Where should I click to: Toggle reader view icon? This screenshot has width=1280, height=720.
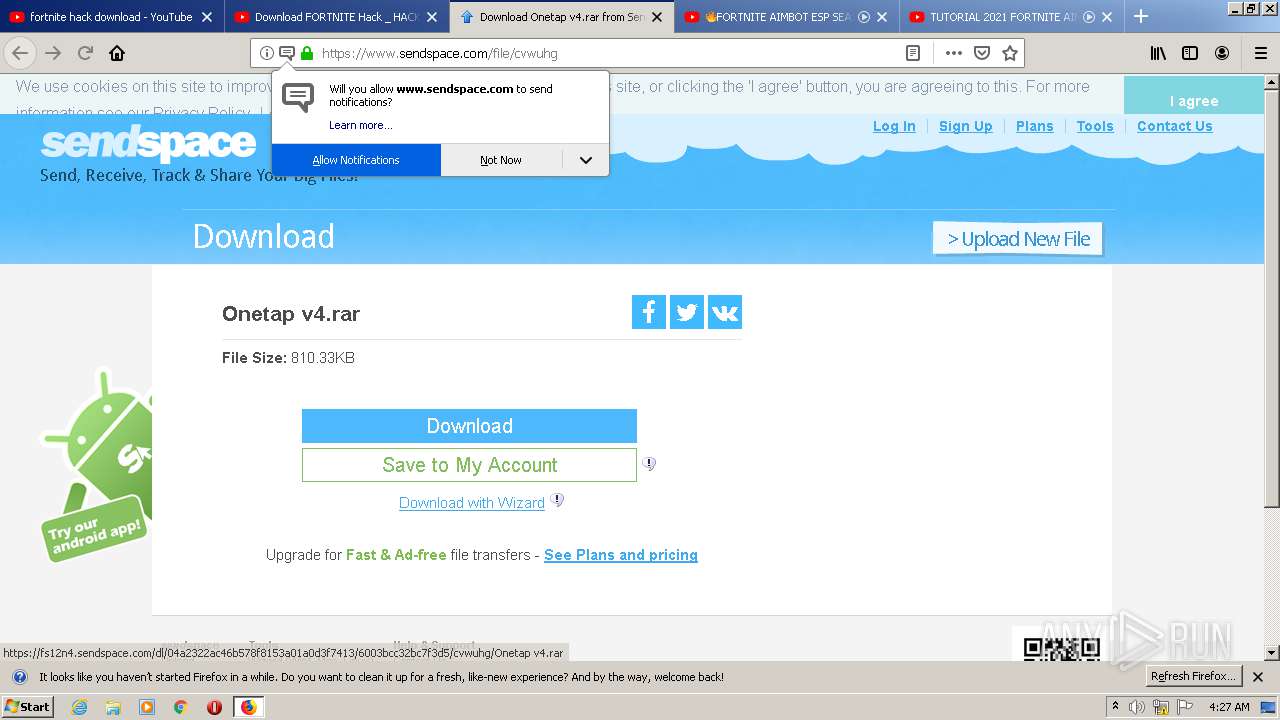(913, 53)
